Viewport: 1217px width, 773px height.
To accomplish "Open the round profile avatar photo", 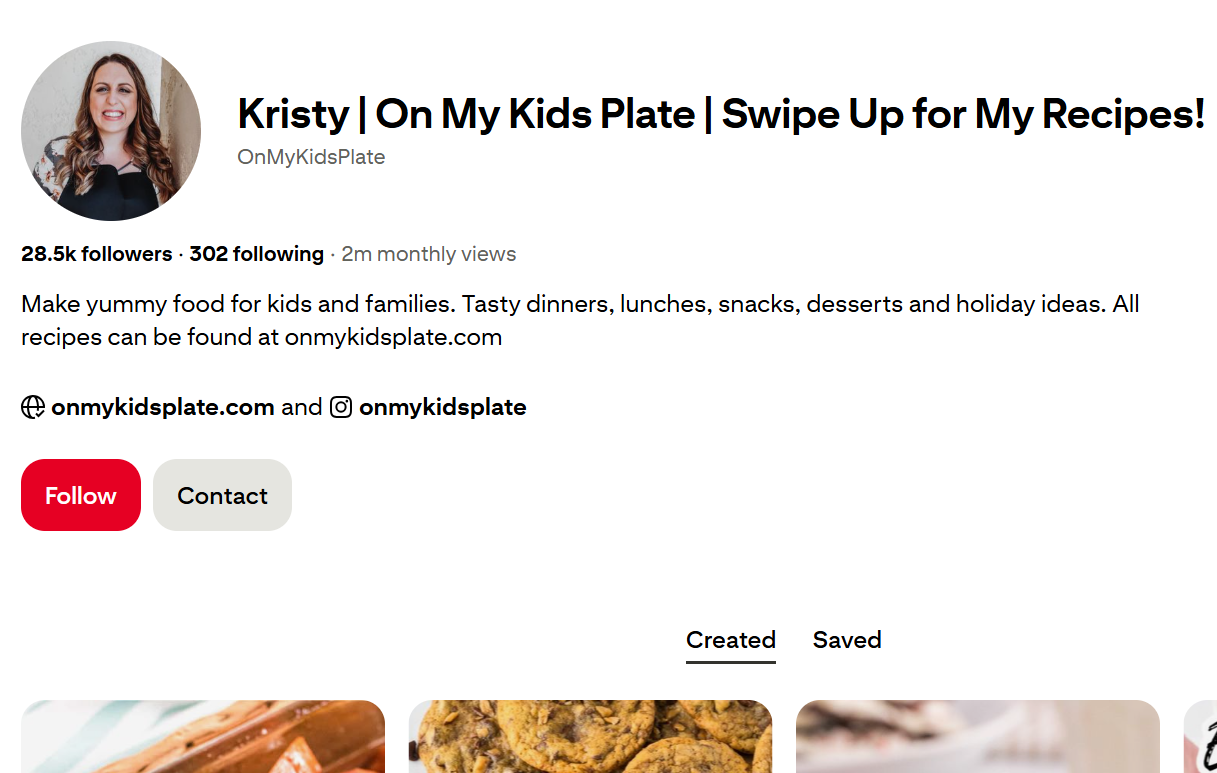I will [x=111, y=131].
